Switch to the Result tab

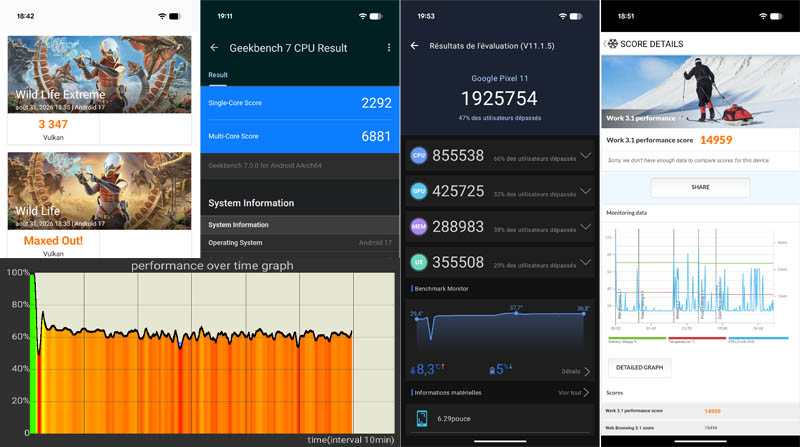pyautogui.click(x=218, y=75)
